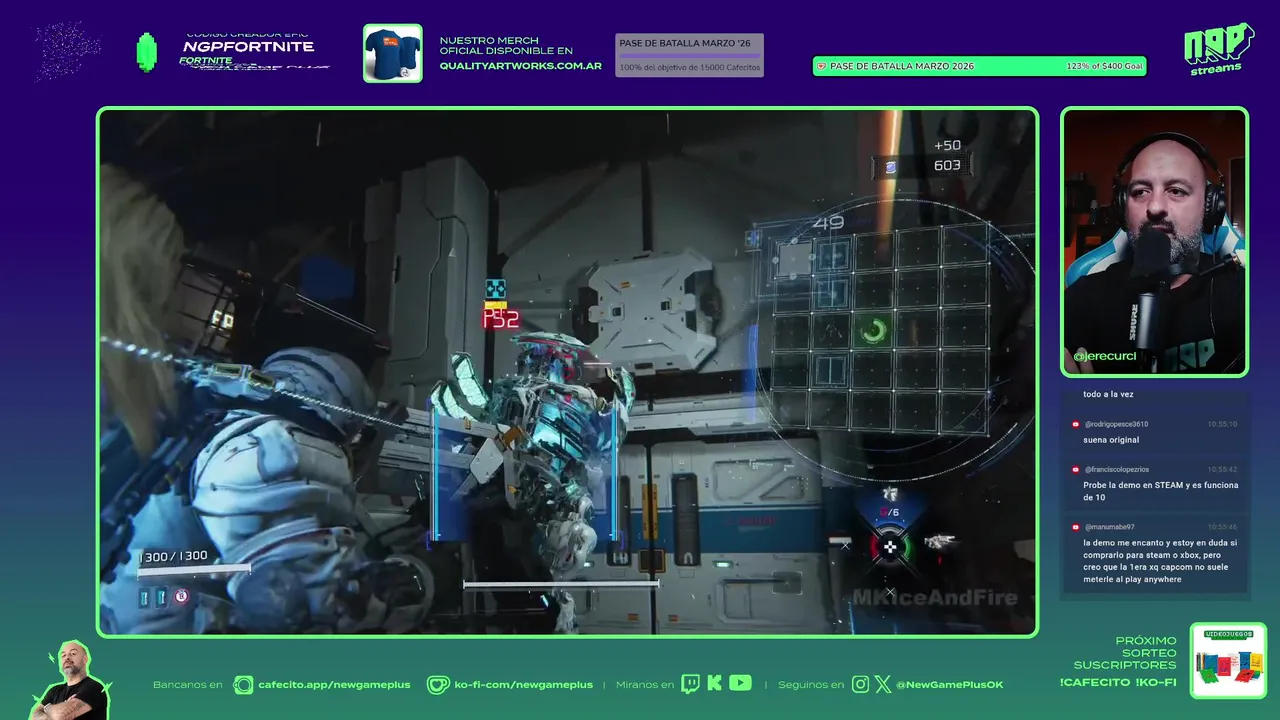1280x720 pixels.
Task: Click the '!CAFECITO !KO-FI' command text
Action: (x=1118, y=683)
